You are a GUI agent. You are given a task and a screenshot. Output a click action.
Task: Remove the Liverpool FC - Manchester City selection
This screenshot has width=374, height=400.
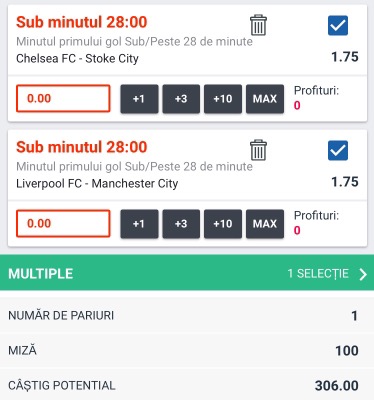pos(258,150)
